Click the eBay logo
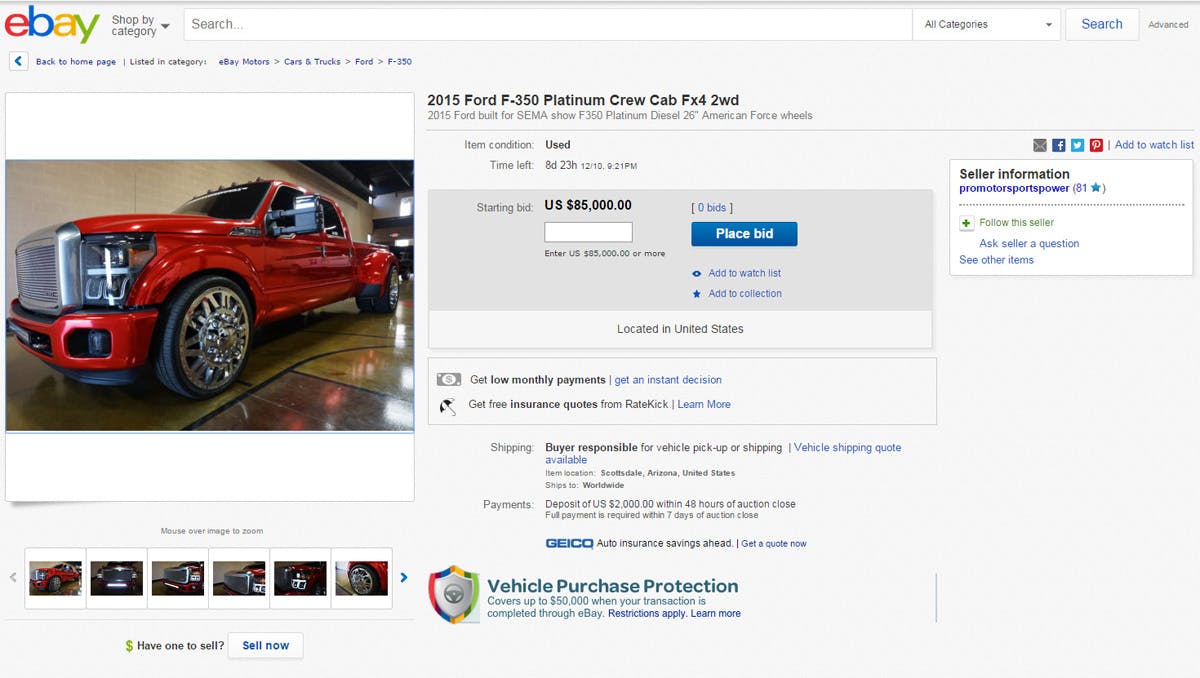1200x678 pixels. click(x=52, y=25)
